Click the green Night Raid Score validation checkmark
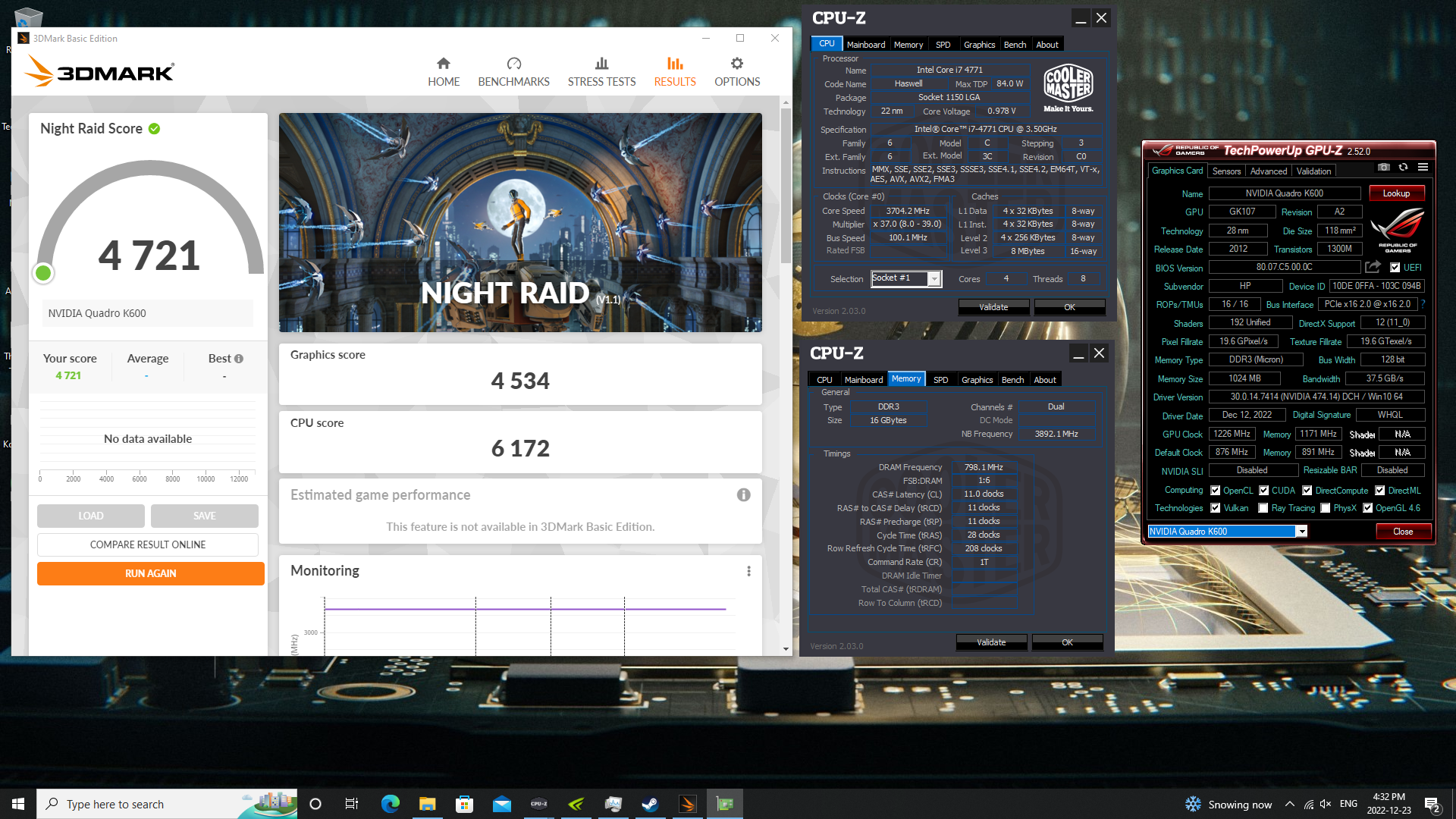The height and width of the screenshot is (819, 1456). pos(155,129)
